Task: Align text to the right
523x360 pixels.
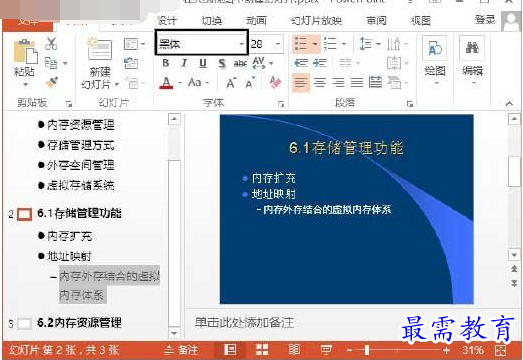Action: pyautogui.click(x=338, y=82)
